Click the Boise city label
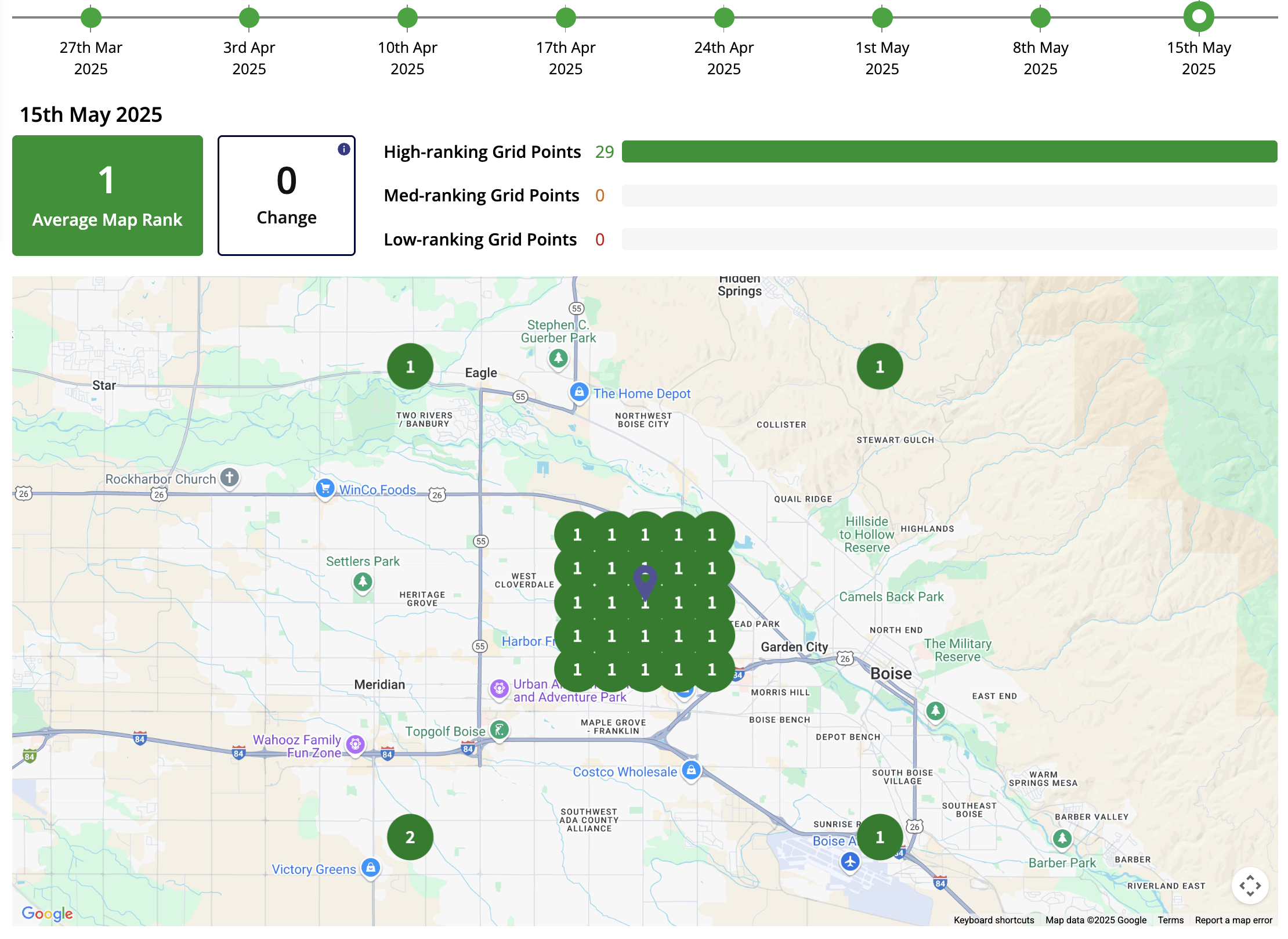 (x=891, y=674)
